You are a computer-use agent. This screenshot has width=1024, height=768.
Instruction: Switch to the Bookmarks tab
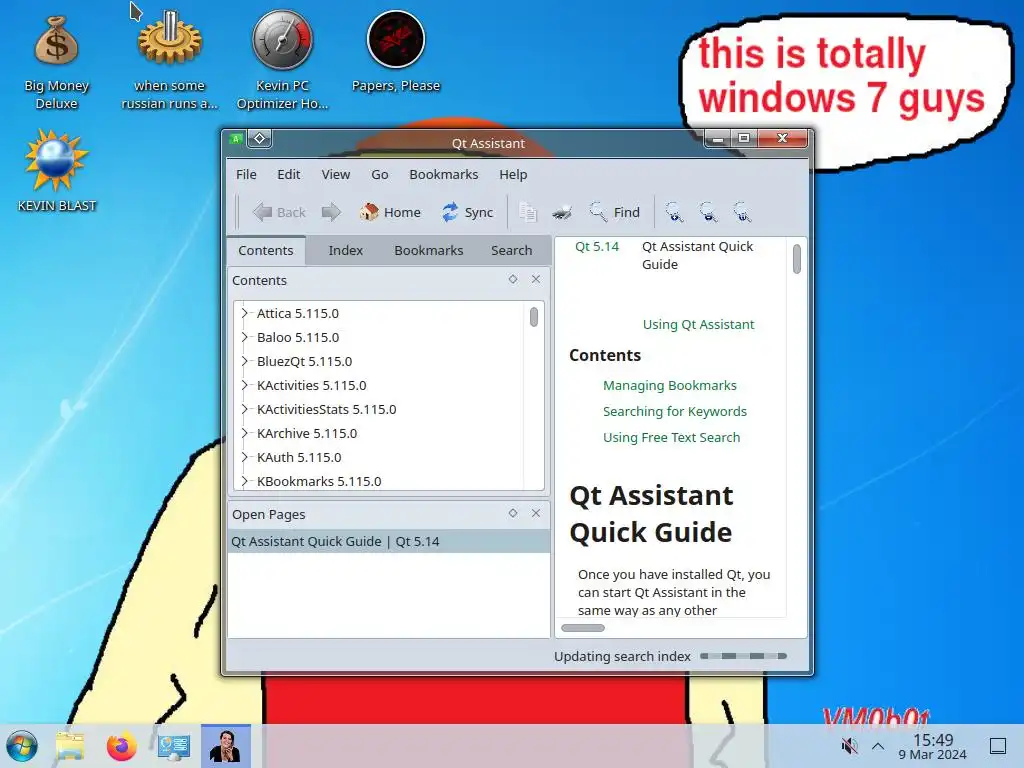coord(428,250)
